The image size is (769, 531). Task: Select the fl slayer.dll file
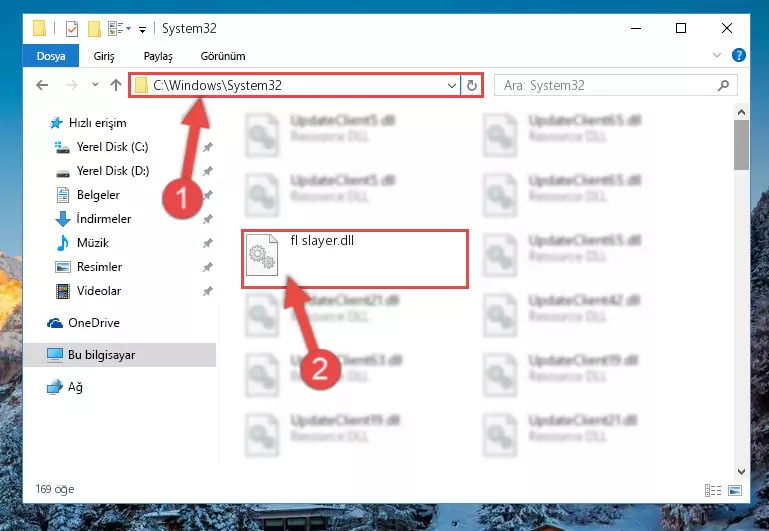355,259
